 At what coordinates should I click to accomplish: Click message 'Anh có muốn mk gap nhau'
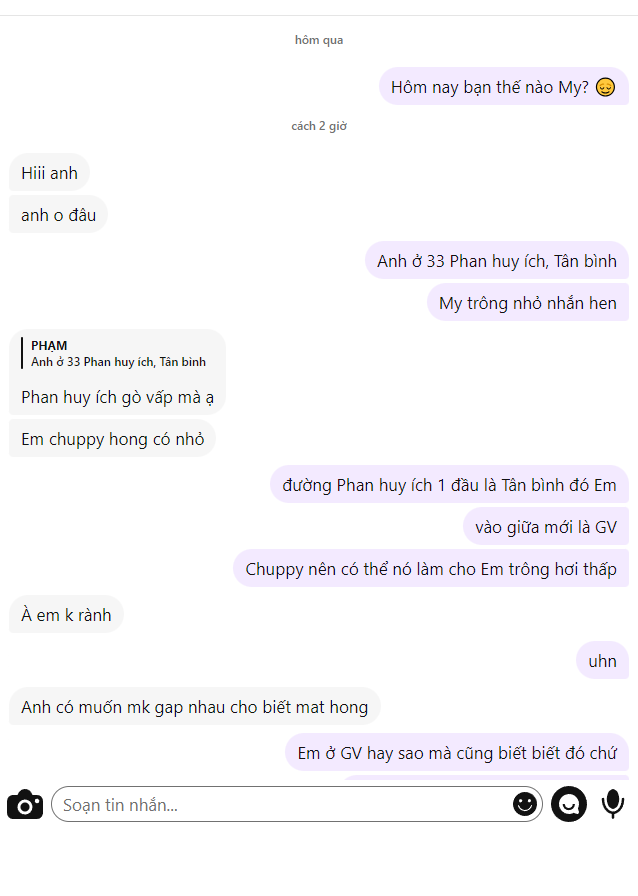194,707
